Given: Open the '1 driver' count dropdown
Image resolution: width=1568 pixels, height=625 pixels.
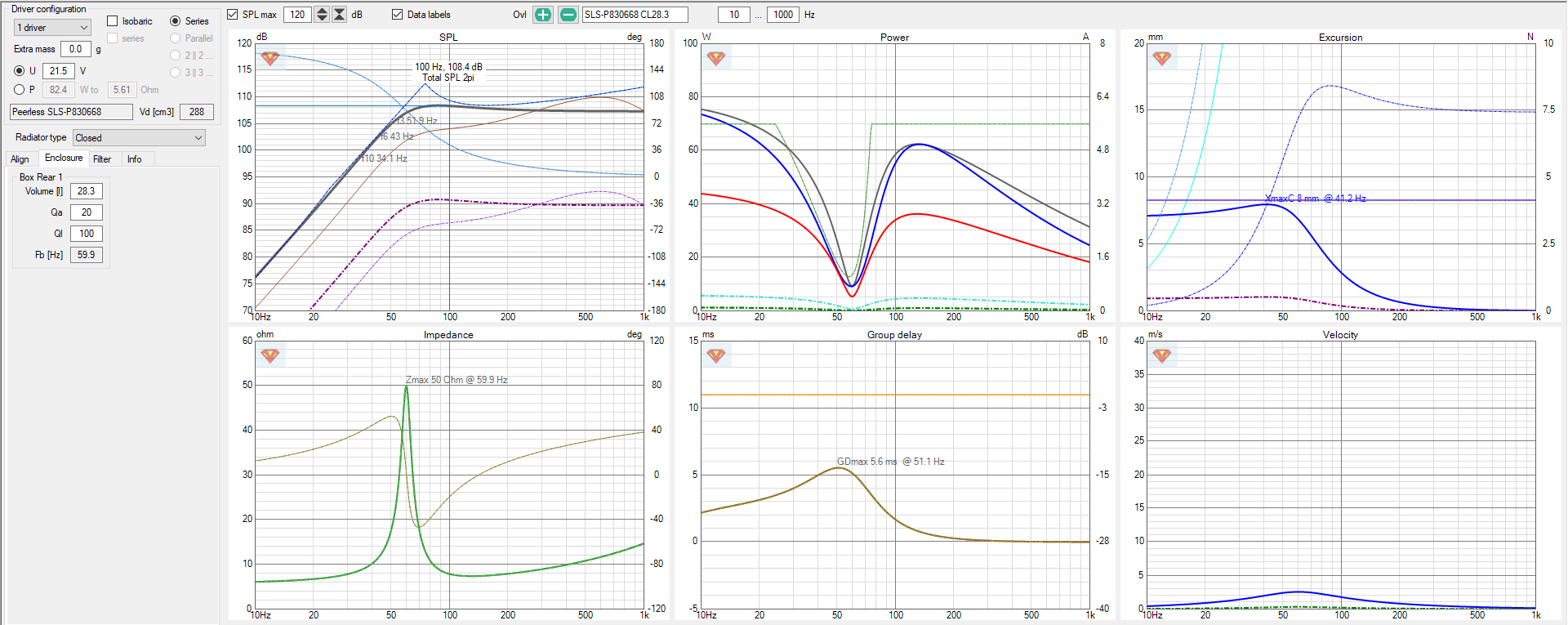Looking at the screenshot, I should pos(52,28).
